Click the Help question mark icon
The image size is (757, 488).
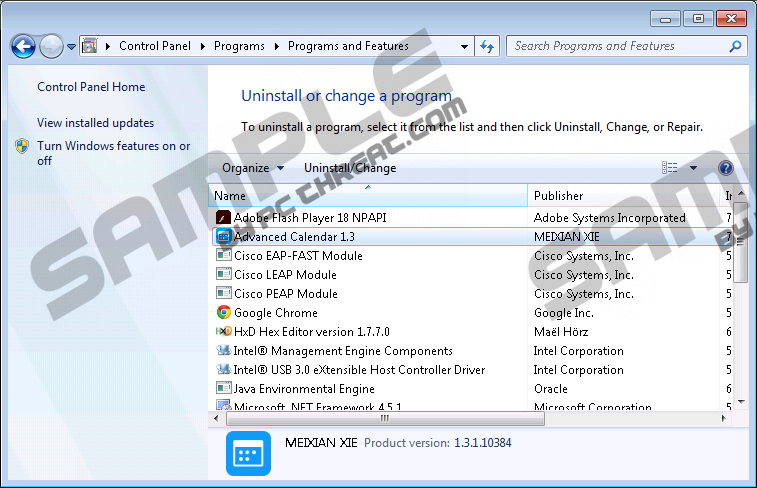(726, 168)
